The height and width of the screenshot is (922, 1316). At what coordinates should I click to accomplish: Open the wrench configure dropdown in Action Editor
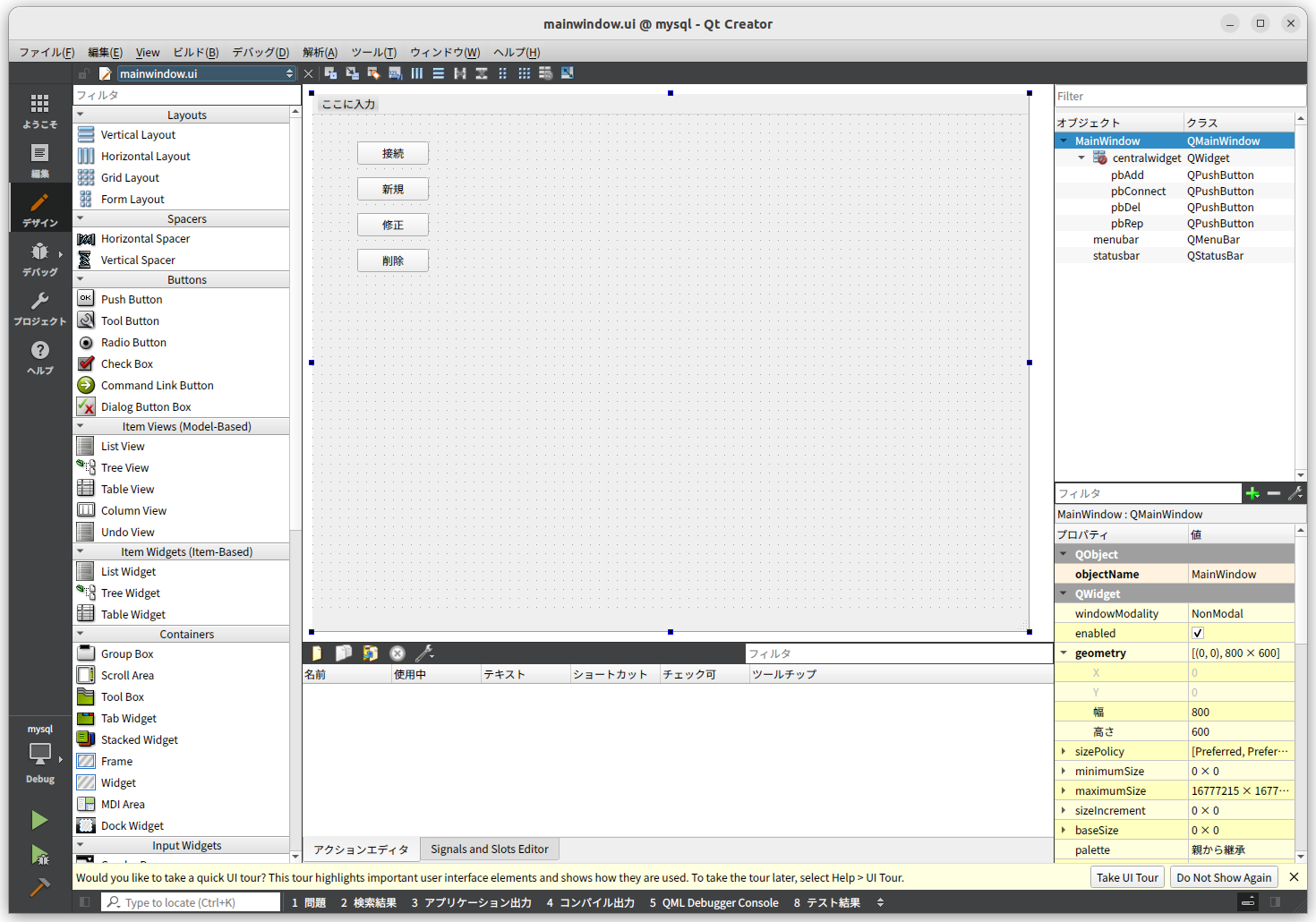425,653
